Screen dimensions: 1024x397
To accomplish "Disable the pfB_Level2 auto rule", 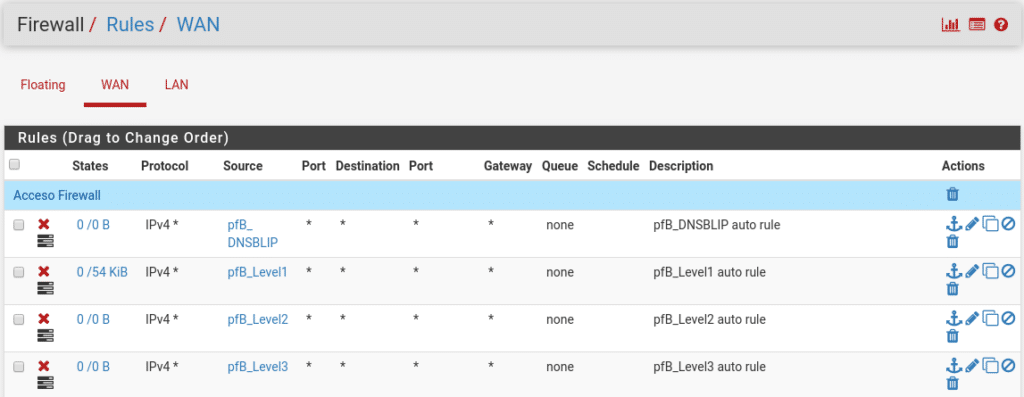I will tap(1008, 319).
